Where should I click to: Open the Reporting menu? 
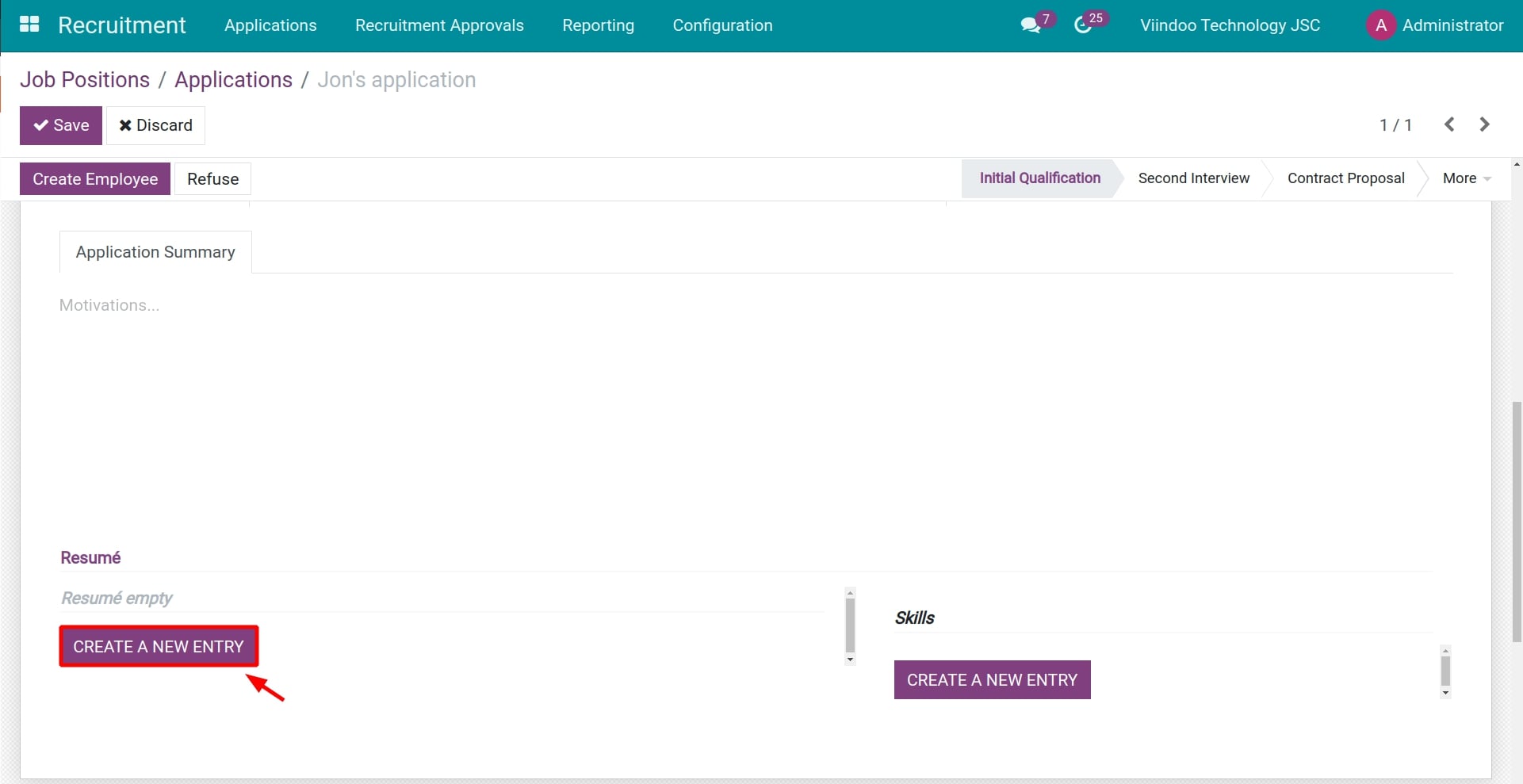[598, 25]
